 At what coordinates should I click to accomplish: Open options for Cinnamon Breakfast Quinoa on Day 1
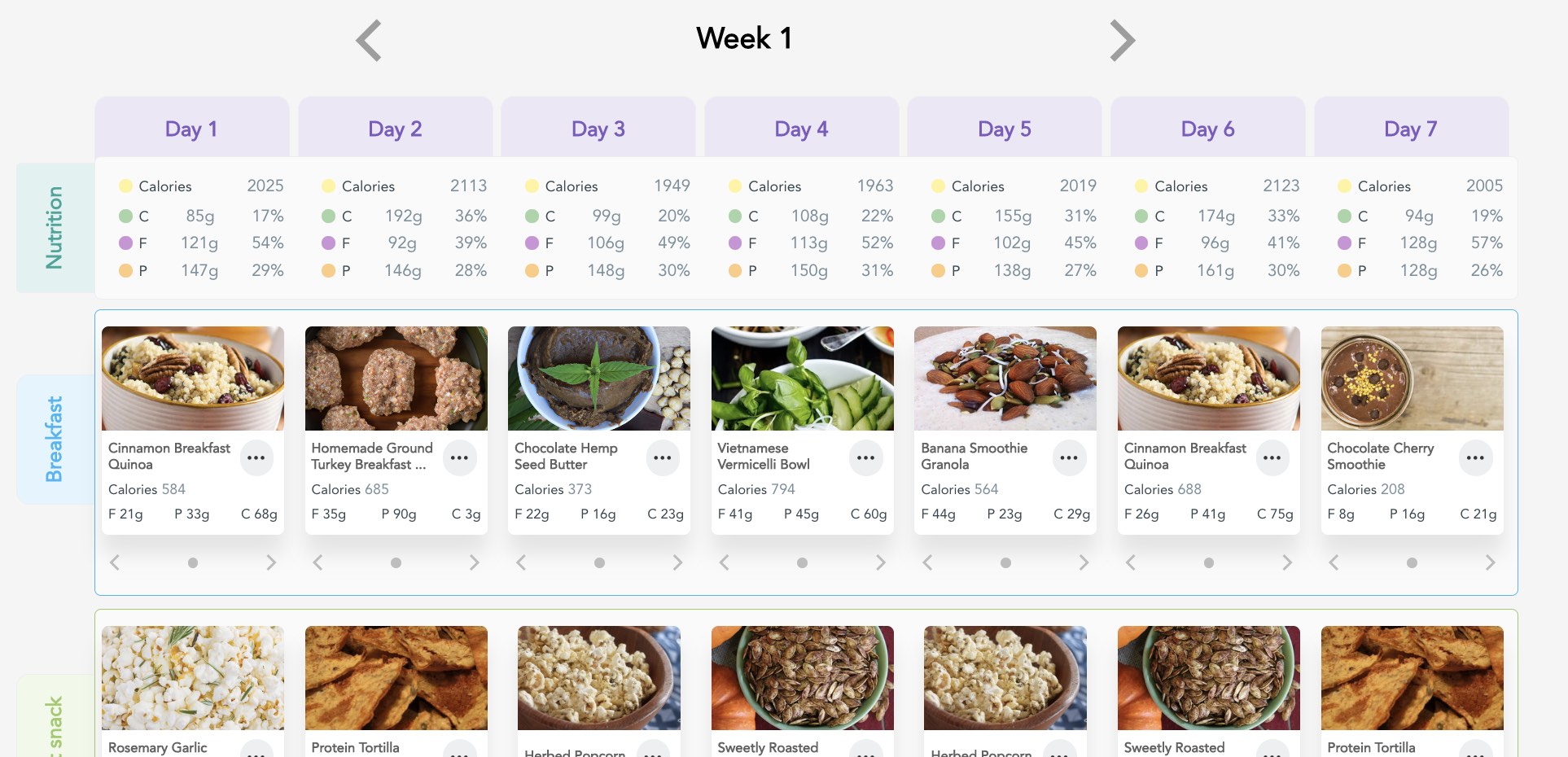256,457
